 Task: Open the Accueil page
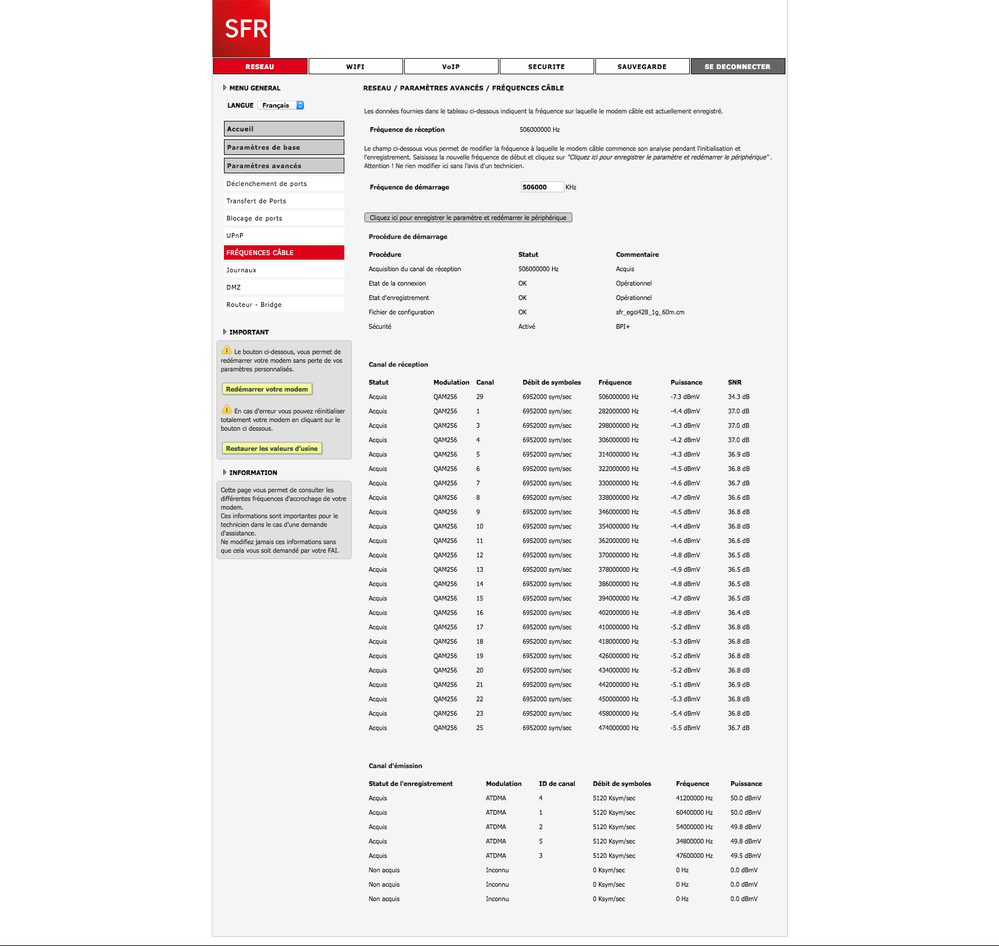(x=283, y=128)
